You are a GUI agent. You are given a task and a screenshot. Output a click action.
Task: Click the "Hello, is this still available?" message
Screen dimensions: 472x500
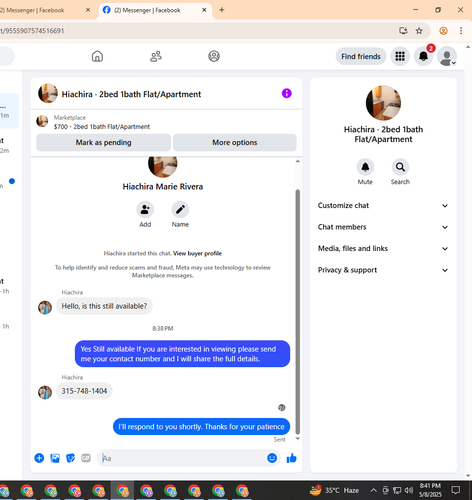pos(104,306)
